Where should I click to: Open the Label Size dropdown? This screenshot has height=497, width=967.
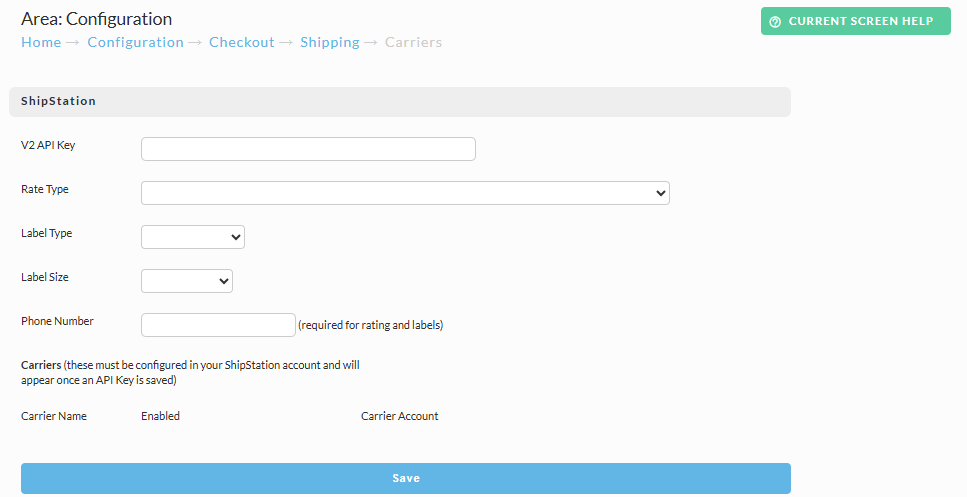(187, 281)
